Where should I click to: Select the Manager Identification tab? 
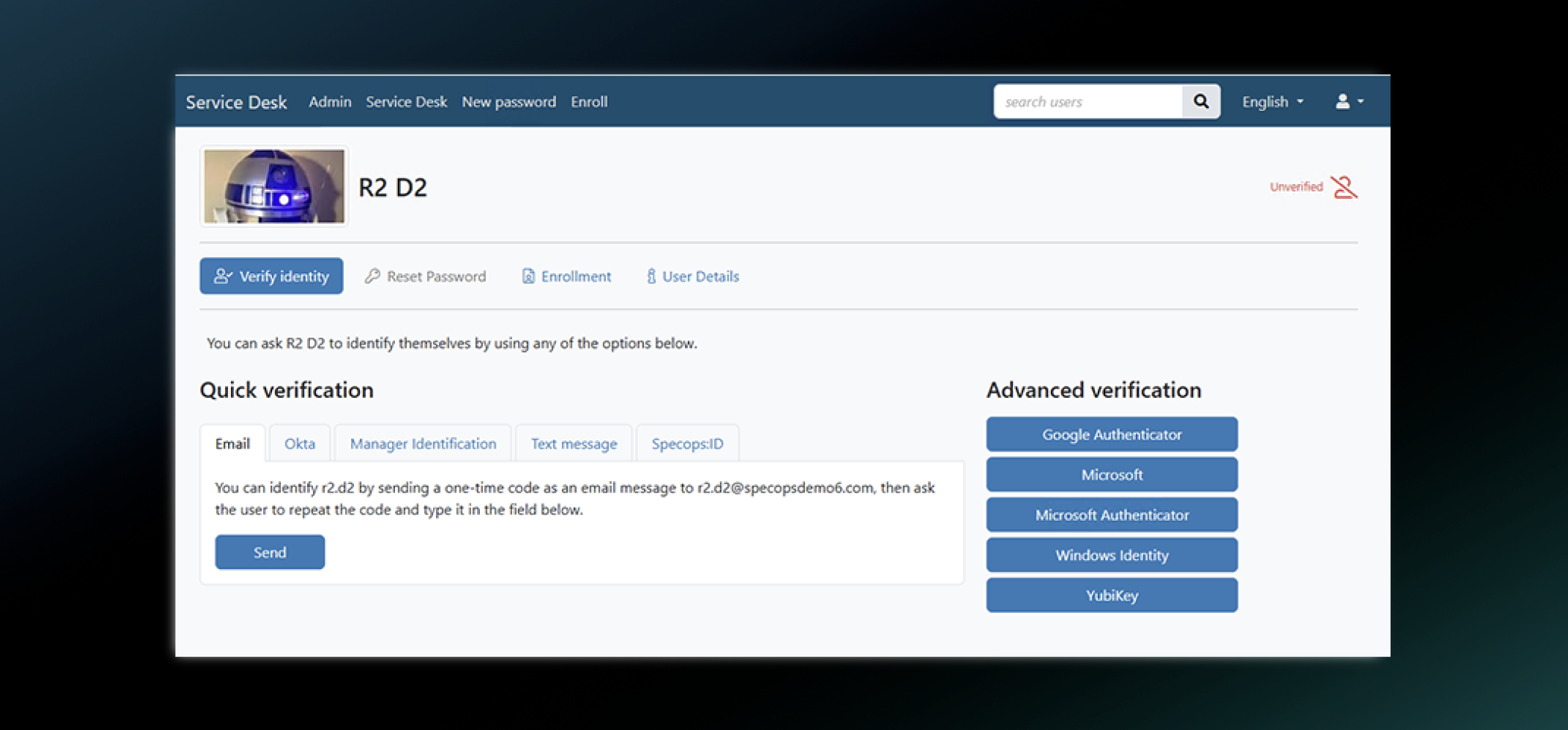tap(423, 444)
